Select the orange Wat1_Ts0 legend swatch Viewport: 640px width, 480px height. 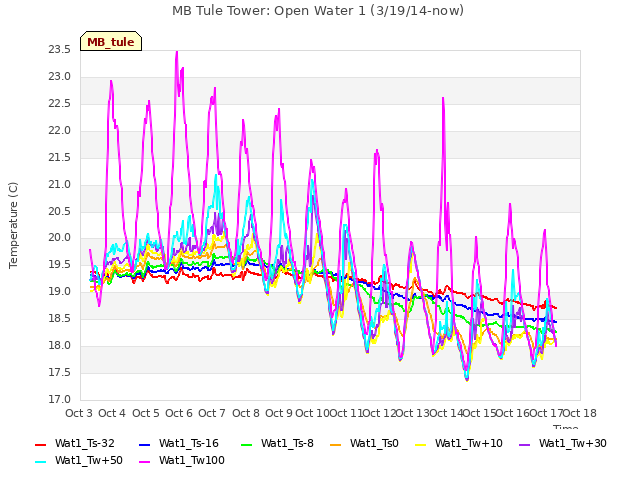[336, 444]
